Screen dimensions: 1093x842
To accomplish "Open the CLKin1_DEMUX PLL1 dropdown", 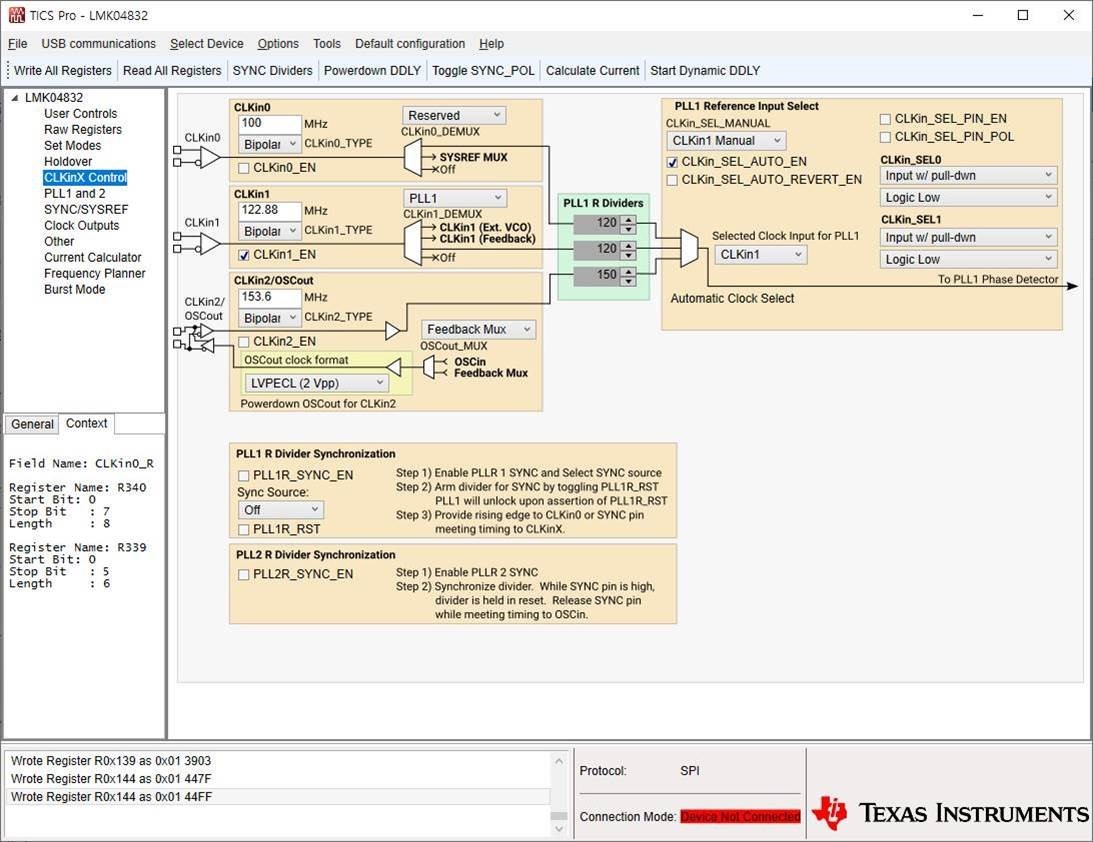I will tap(454, 198).
